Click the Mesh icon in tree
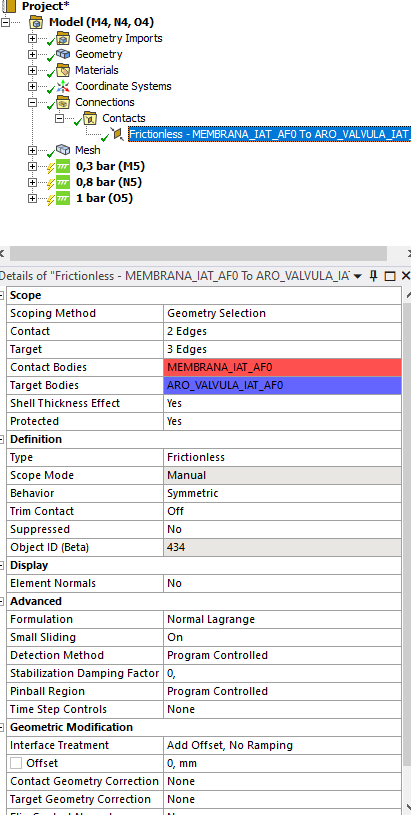The width and height of the screenshot is (411, 815). tap(63, 150)
